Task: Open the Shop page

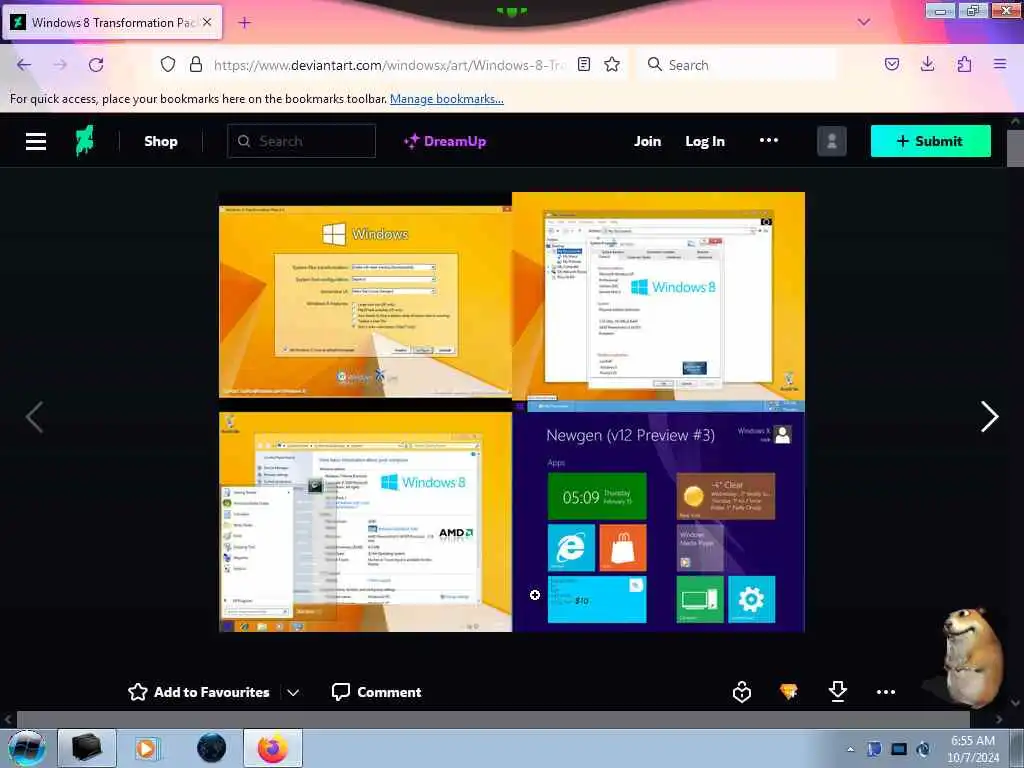Action: 161,141
